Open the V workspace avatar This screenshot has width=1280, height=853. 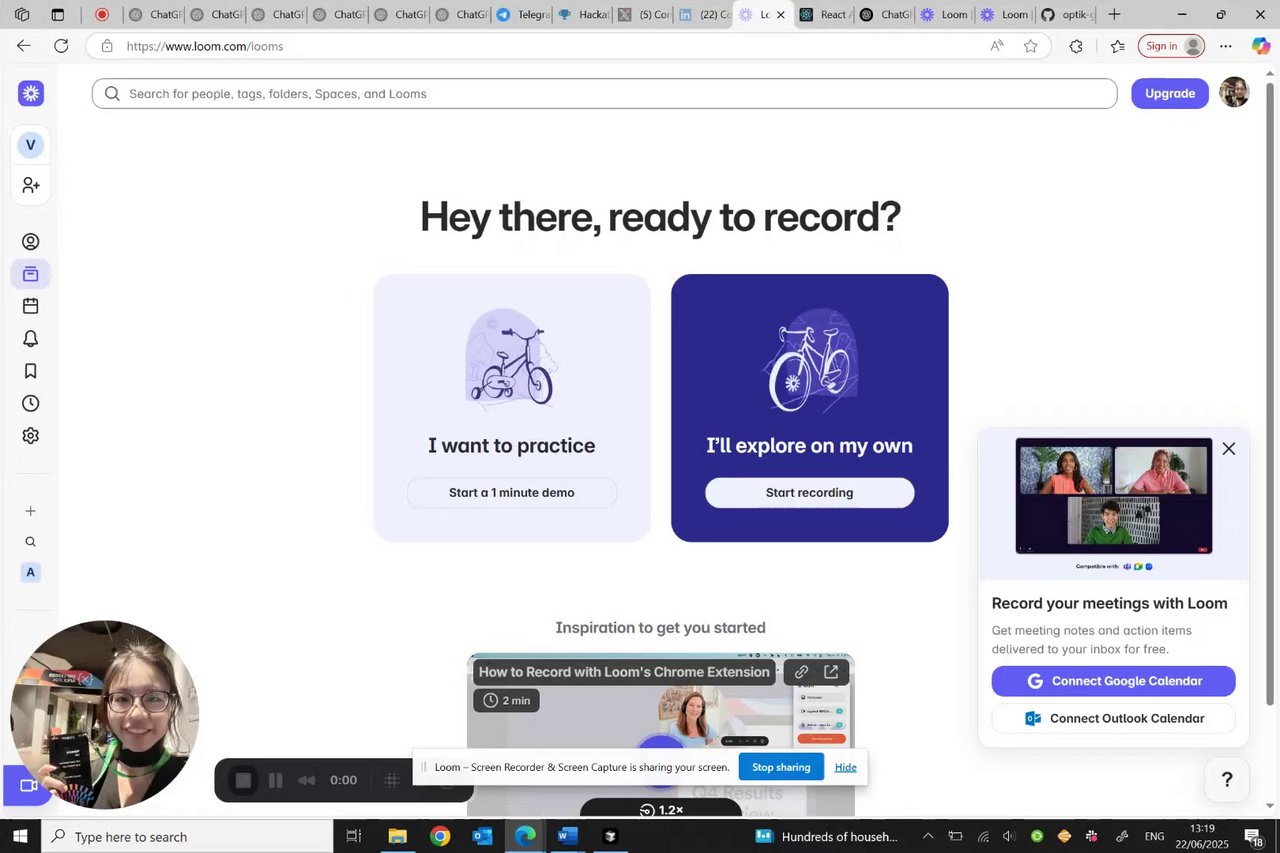[x=30, y=145]
